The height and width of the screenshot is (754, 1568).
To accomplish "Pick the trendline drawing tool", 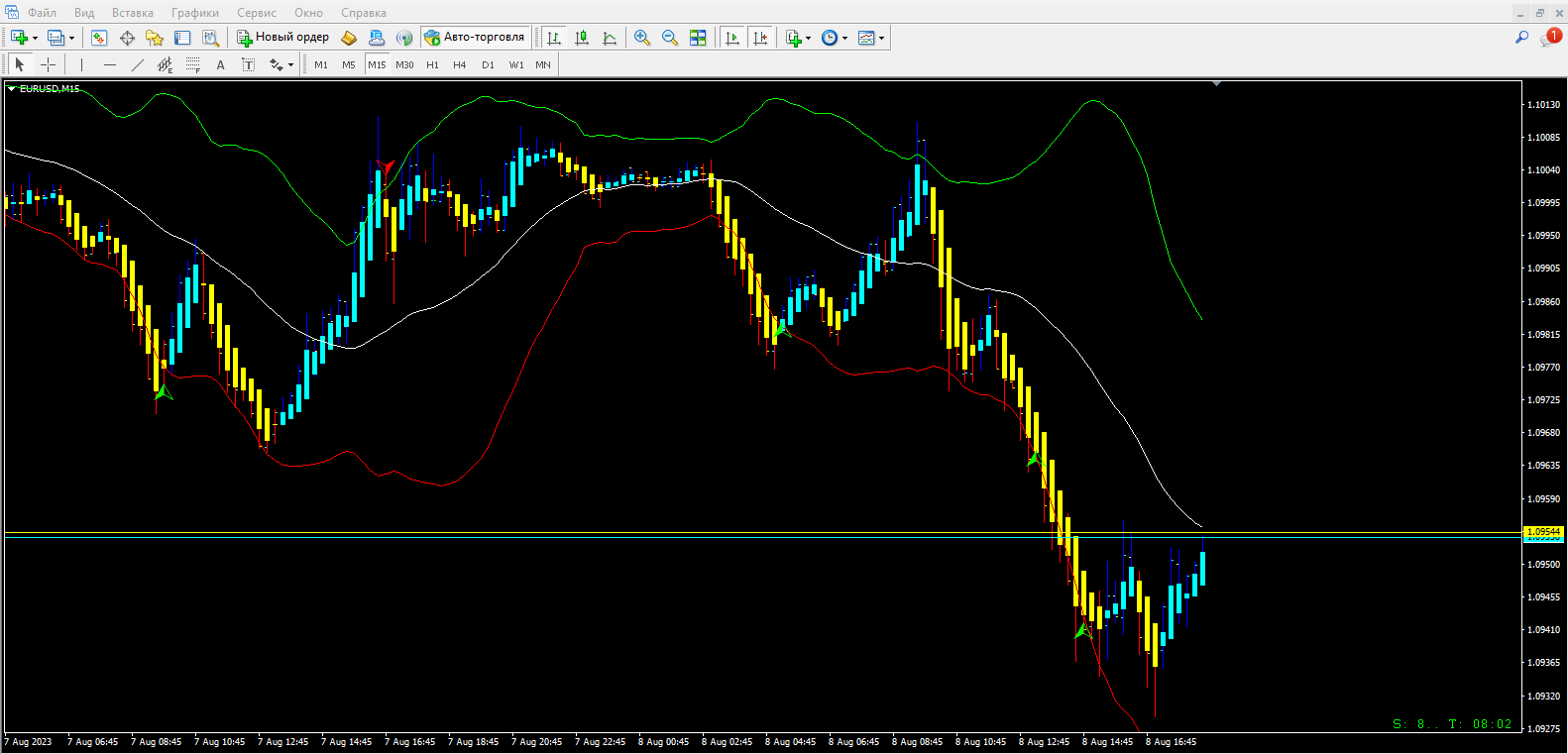I will point(137,64).
